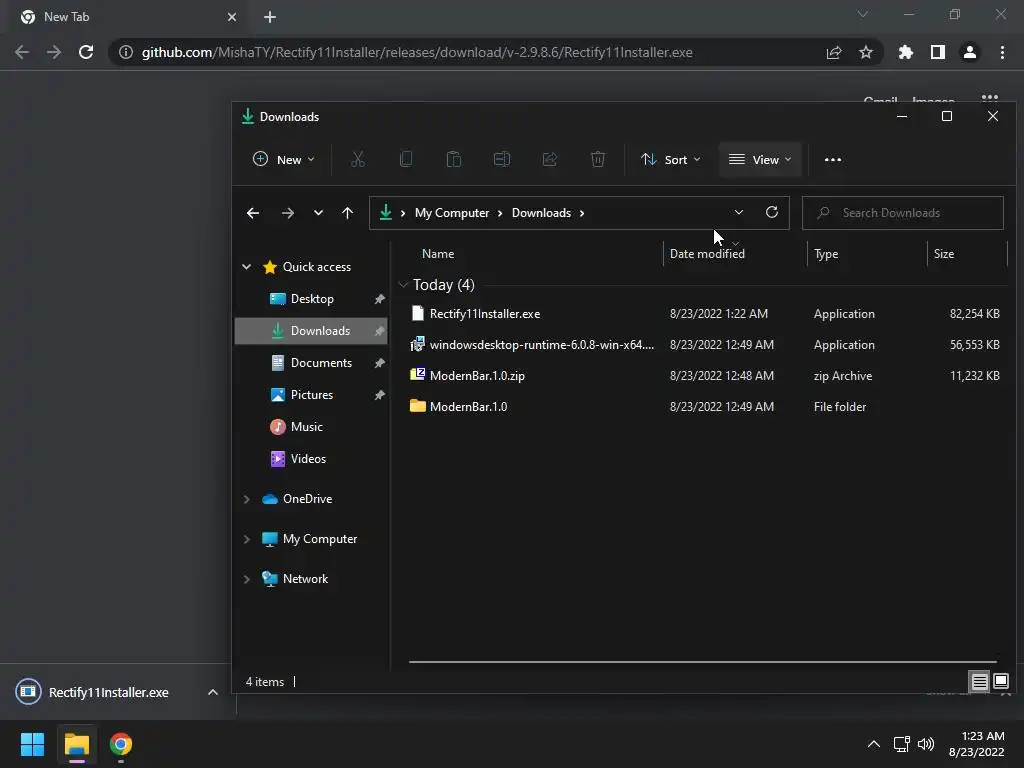Toggle the Chrome side panel icon
This screenshot has height=768, width=1024.
(938, 52)
